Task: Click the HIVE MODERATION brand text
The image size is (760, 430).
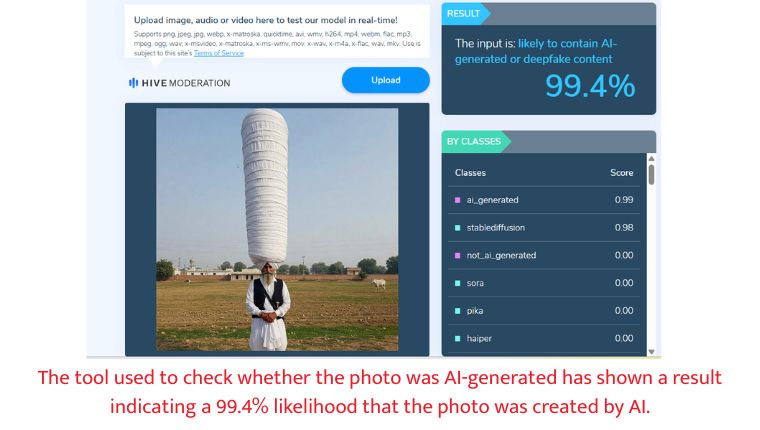Action: click(186, 83)
